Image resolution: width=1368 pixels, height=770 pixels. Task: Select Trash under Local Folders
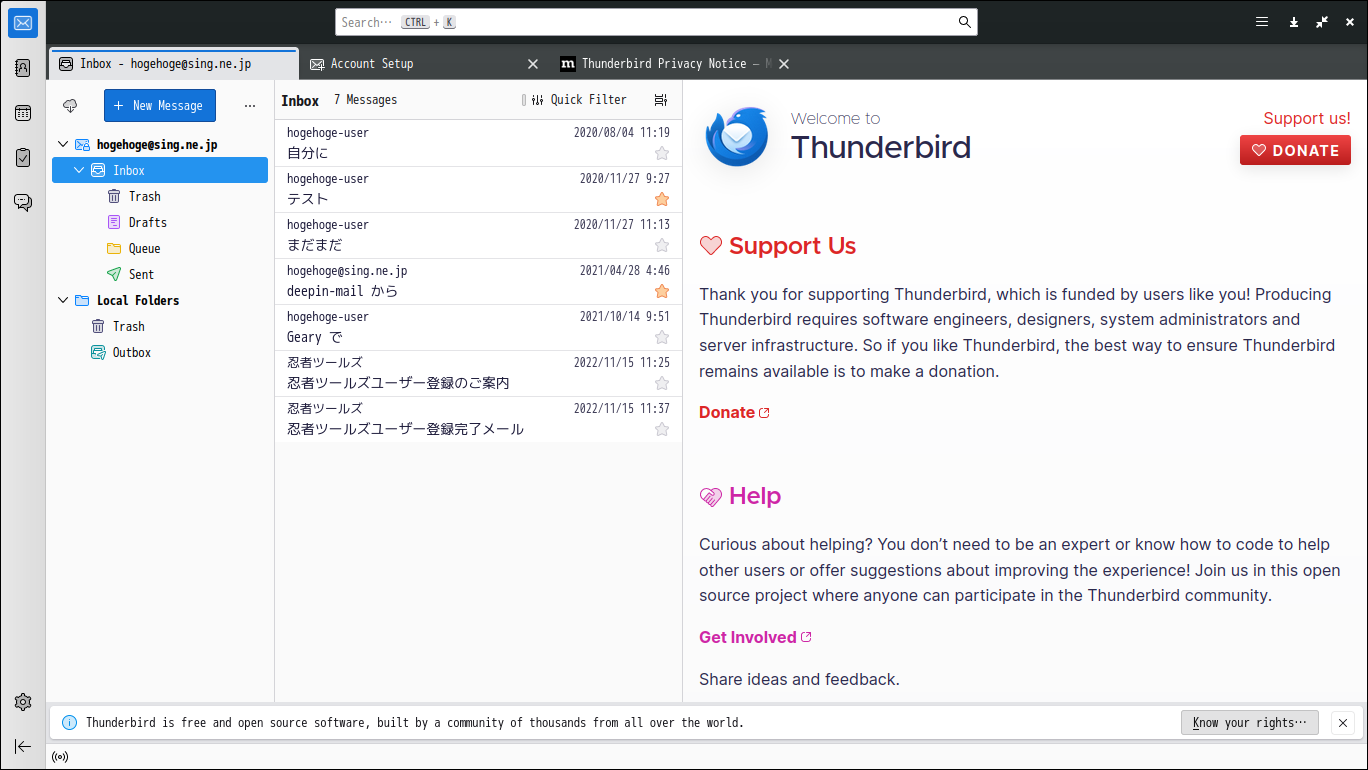click(160, 327)
